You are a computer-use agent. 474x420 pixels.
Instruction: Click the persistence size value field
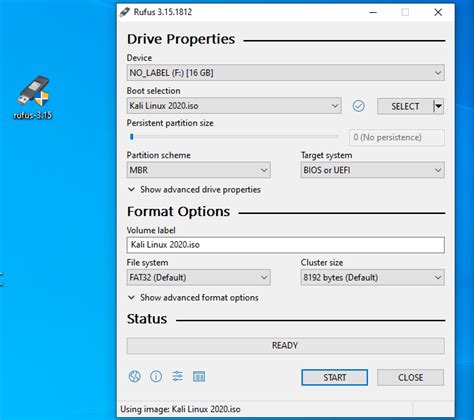point(397,137)
